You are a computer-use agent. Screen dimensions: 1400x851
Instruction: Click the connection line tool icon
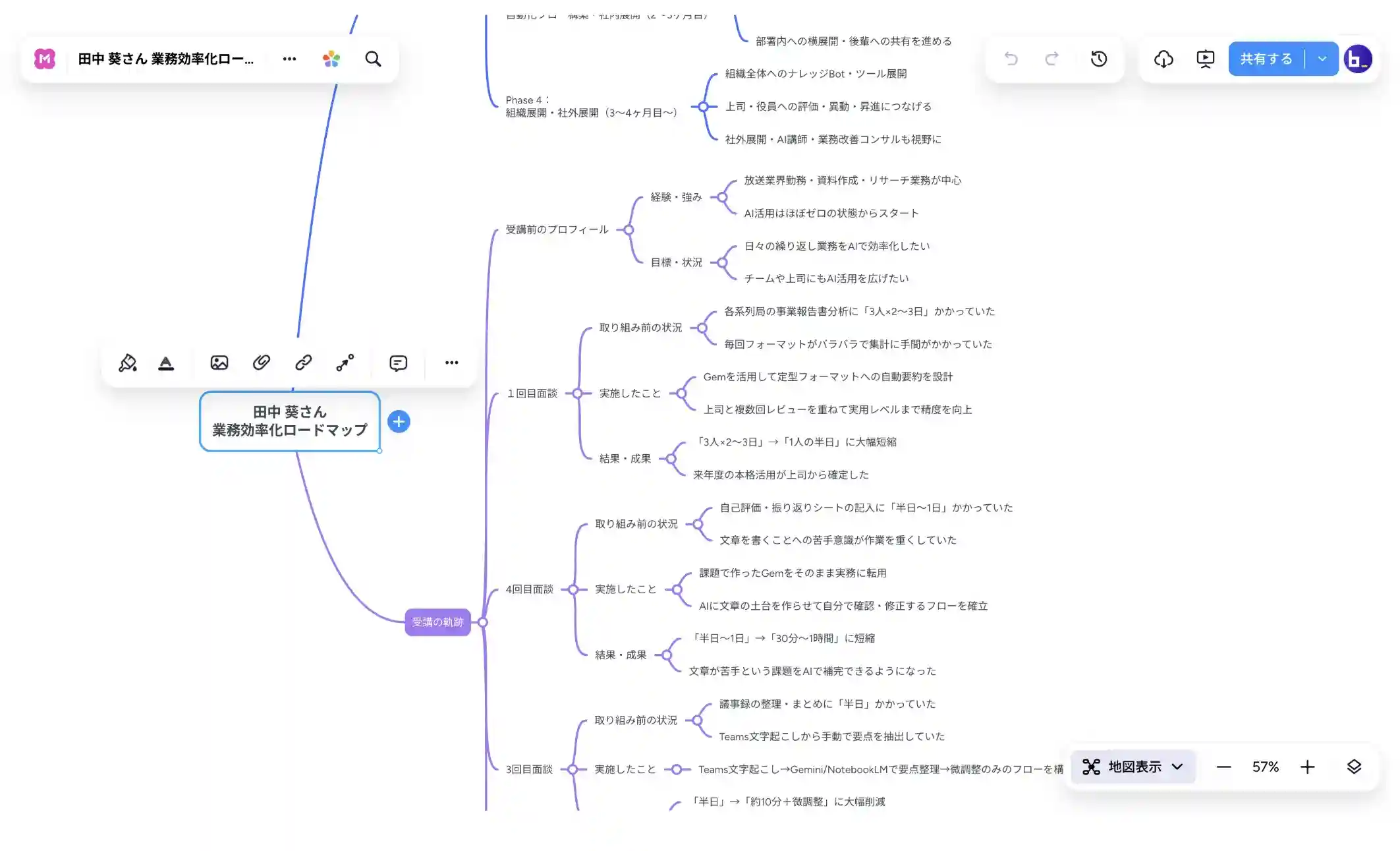(x=345, y=363)
